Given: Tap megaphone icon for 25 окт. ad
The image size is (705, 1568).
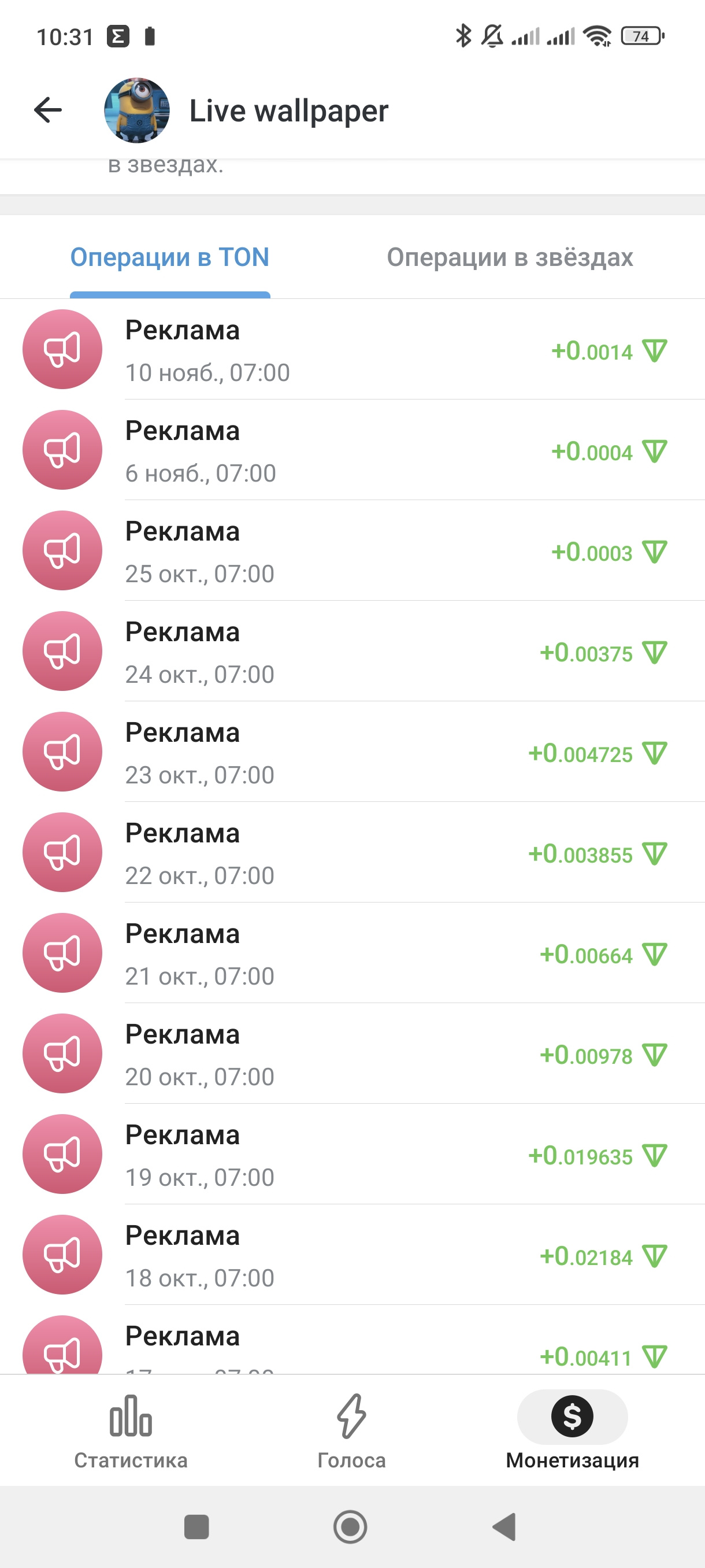Looking at the screenshot, I should 62,550.
